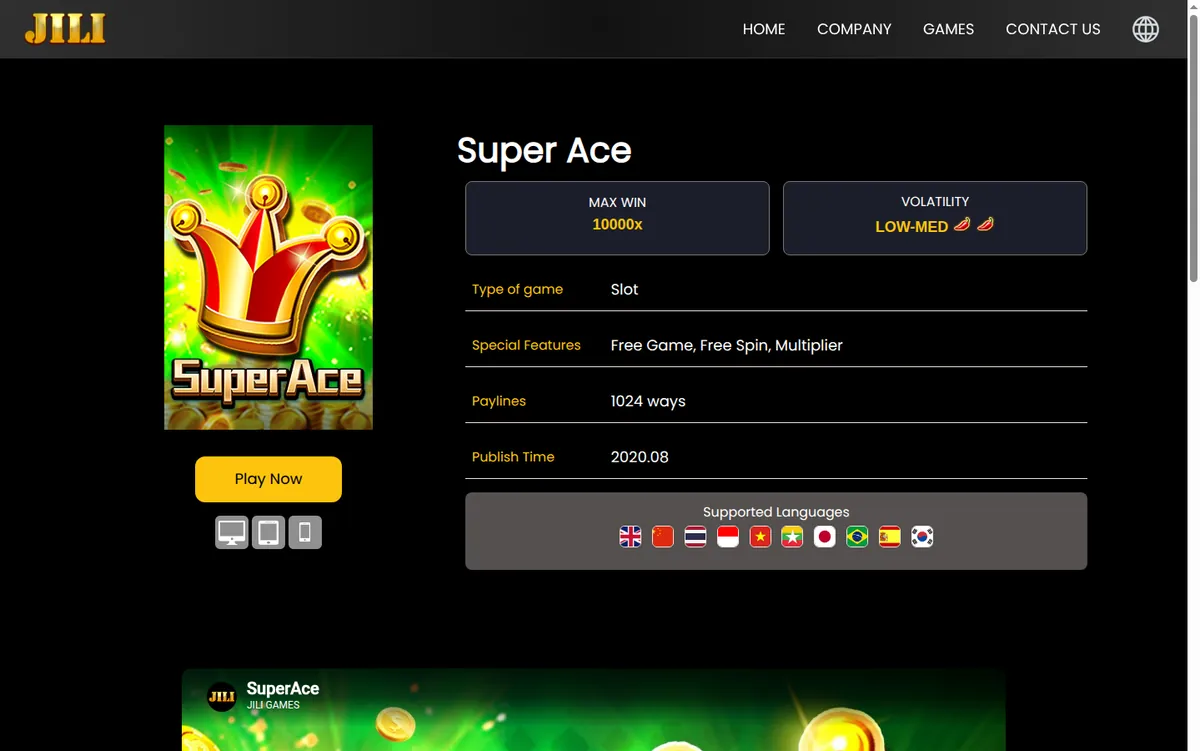The image size is (1200, 751).
Task: Click the "Publish Time" label
Action: pos(513,457)
